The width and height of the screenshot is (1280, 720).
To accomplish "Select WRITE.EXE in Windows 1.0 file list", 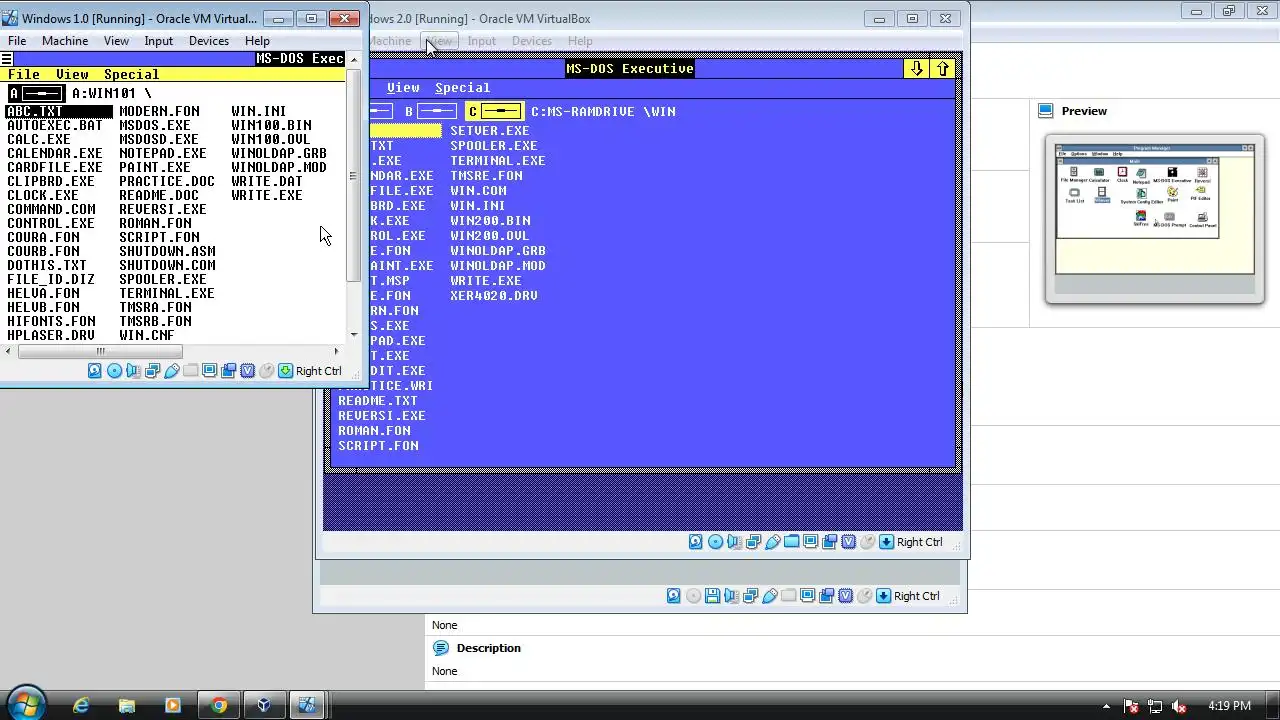I will pos(267,195).
